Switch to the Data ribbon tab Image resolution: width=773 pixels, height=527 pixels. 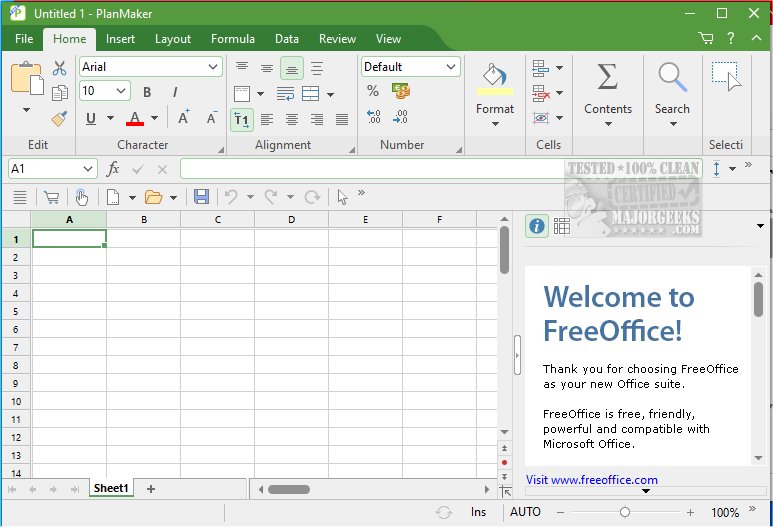286,39
